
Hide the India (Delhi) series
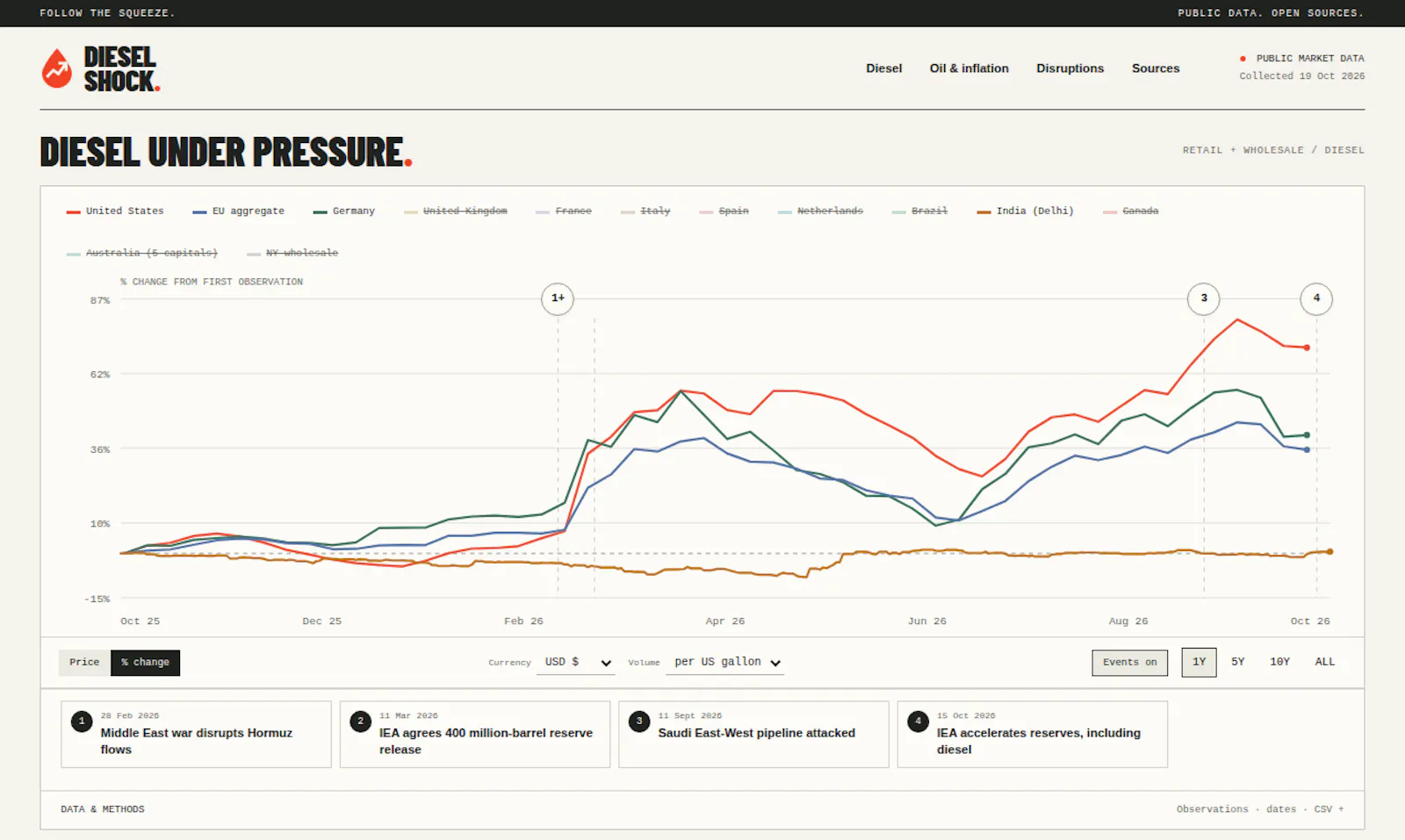pyautogui.click(x=1026, y=212)
